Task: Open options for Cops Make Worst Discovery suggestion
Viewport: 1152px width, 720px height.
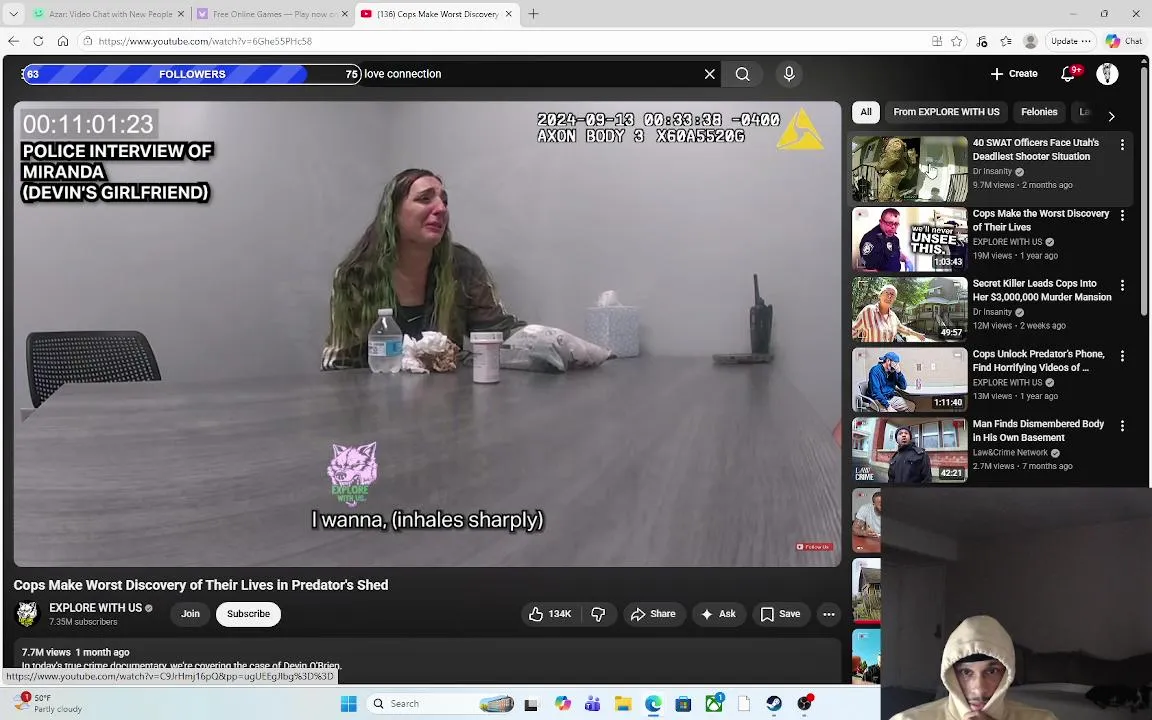Action: [x=1122, y=215]
